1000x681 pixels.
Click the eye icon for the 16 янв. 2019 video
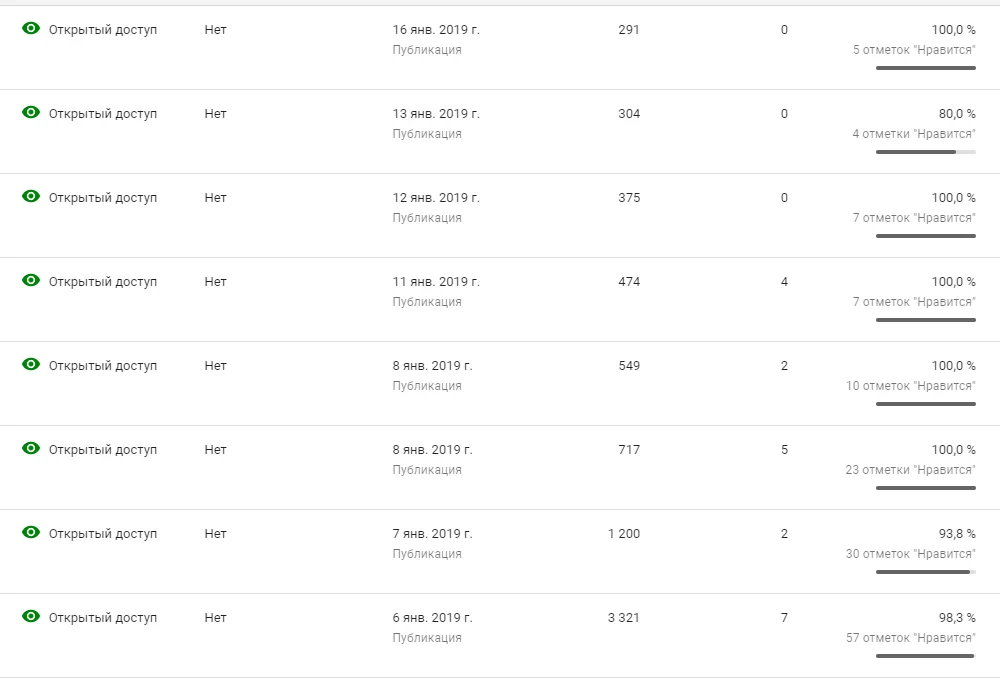pos(31,29)
